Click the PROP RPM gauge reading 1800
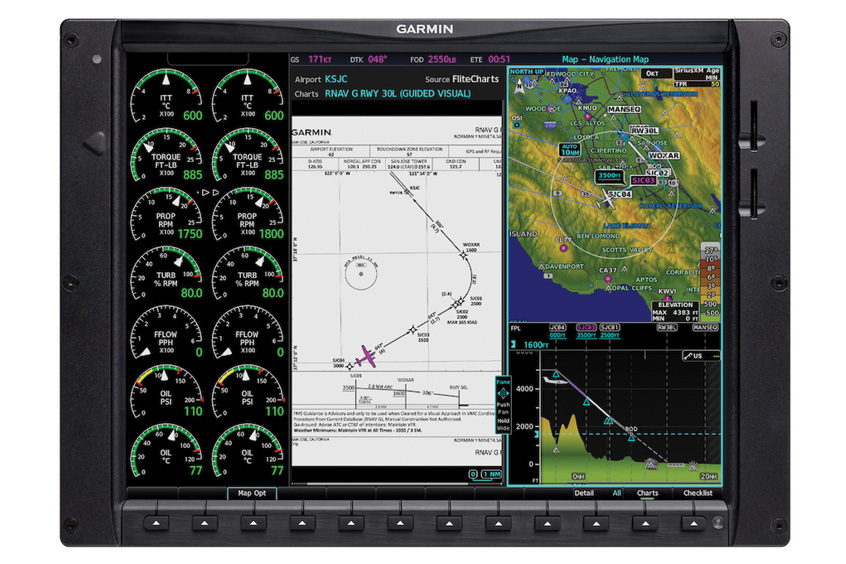Viewport: 846px width, 564px height. [247, 215]
